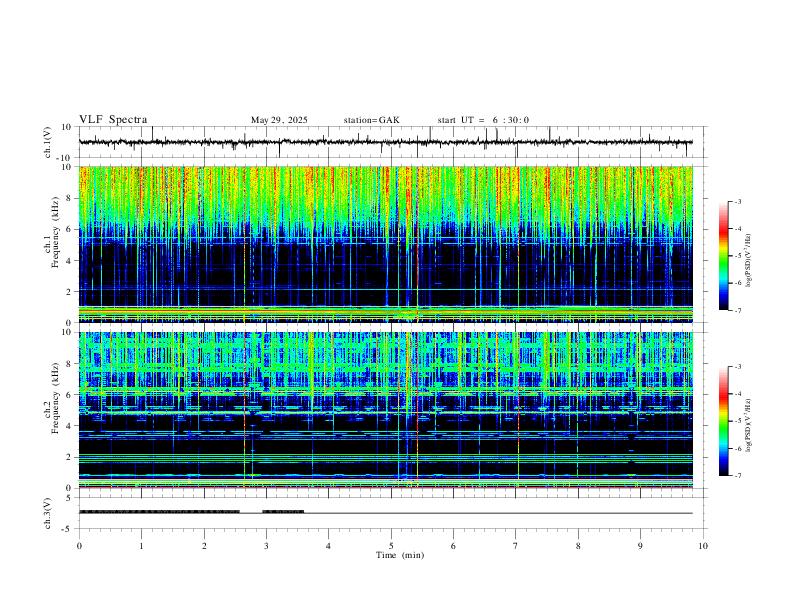
Task: Click the "-5" tick on lower colorbar
Action: [x=737, y=421]
